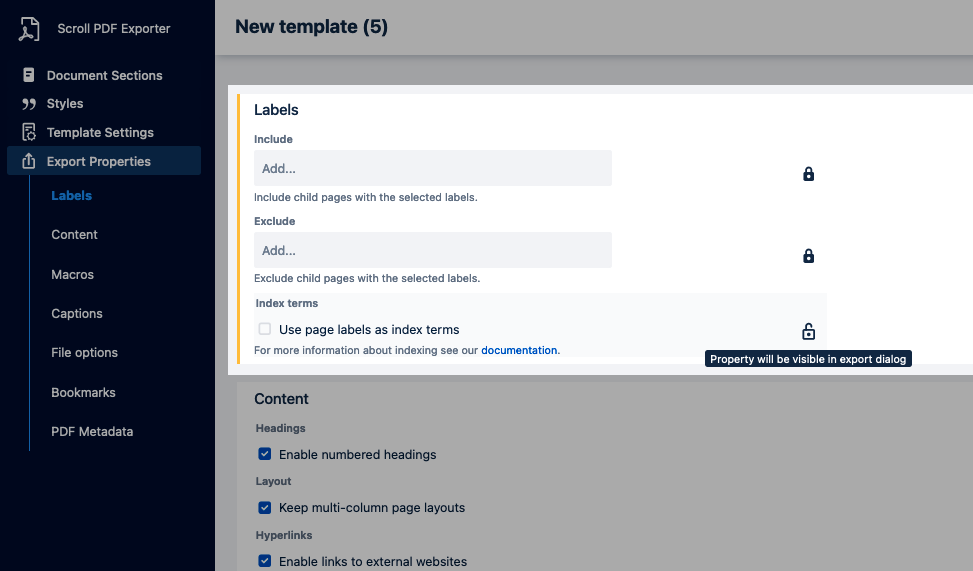973x571 pixels.
Task: Click the Template Settings gear-document icon
Action: pyautogui.click(x=29, y=133)
